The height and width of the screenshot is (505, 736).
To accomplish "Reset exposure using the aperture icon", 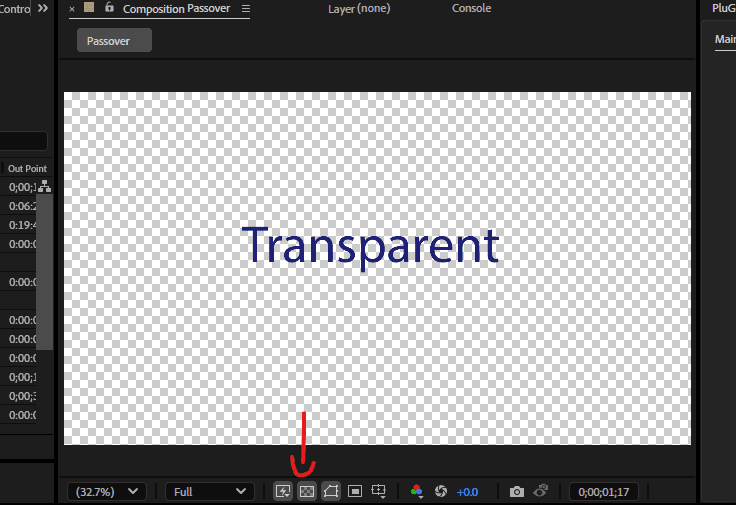I will 441,491.
